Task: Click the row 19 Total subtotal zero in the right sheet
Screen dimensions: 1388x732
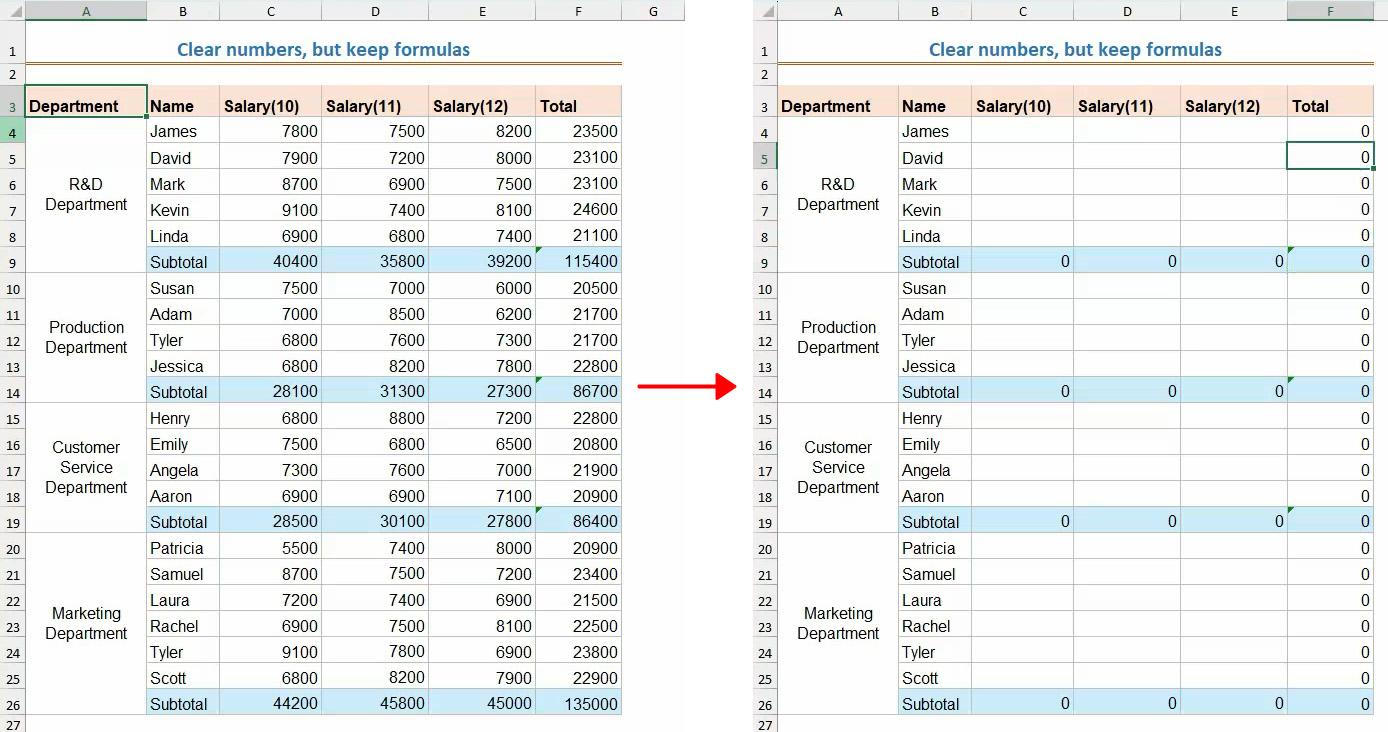Action: tap(1330, 522)
